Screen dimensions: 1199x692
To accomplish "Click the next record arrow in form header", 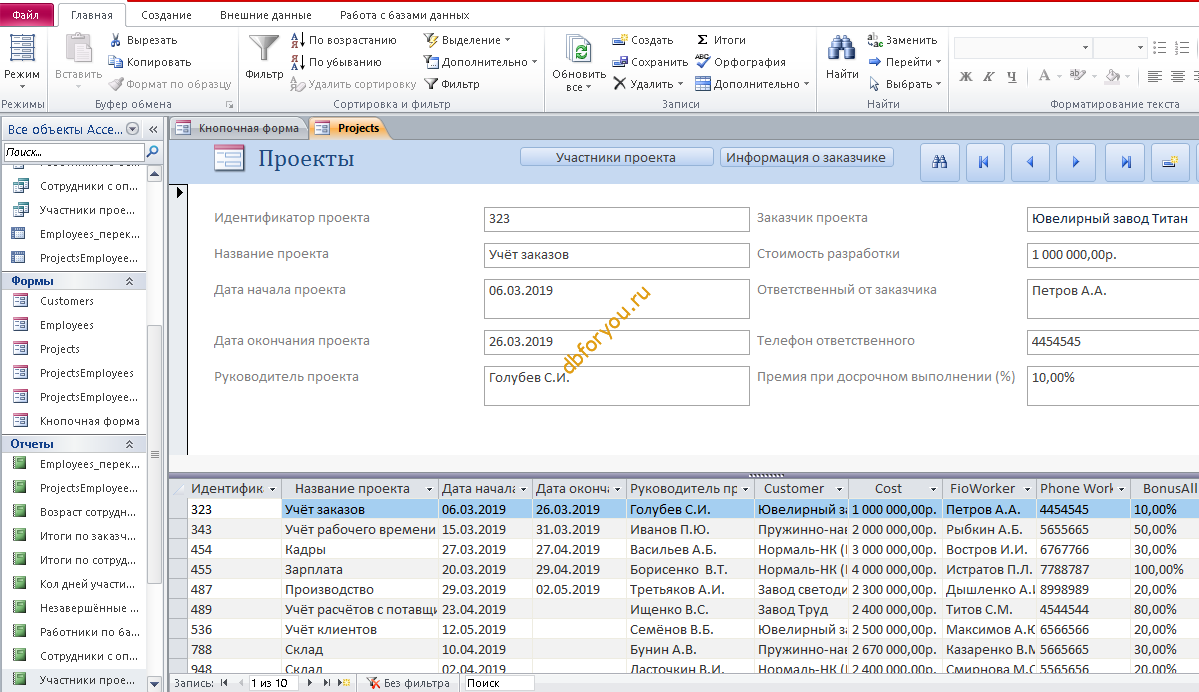I will pos(1076,162).
